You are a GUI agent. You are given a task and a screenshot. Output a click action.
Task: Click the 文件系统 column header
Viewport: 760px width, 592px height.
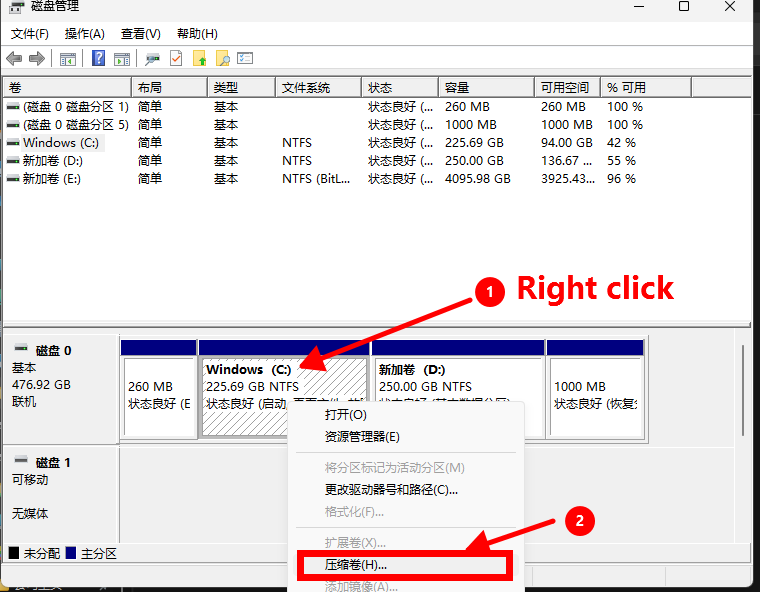coord(306,88)
